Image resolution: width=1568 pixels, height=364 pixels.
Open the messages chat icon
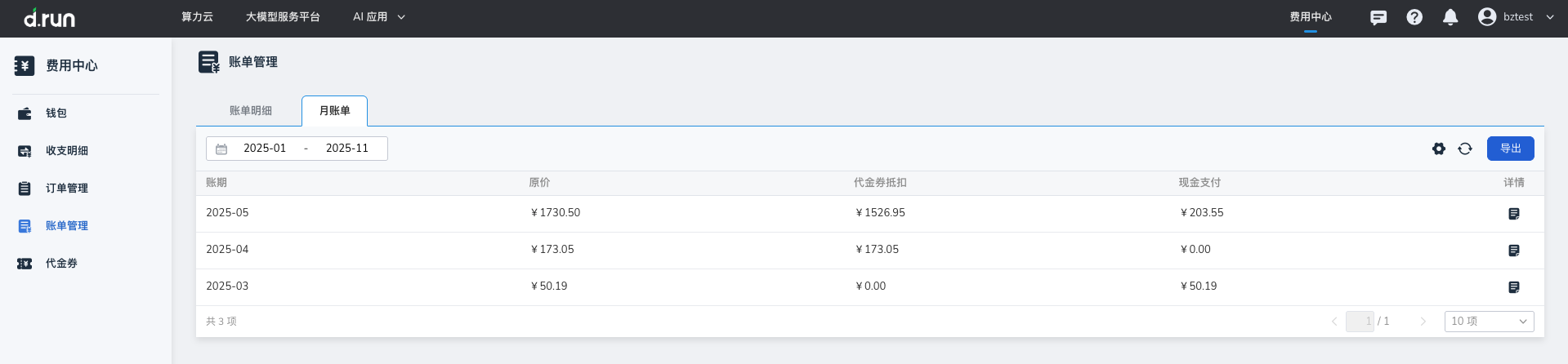point(1378,17)
